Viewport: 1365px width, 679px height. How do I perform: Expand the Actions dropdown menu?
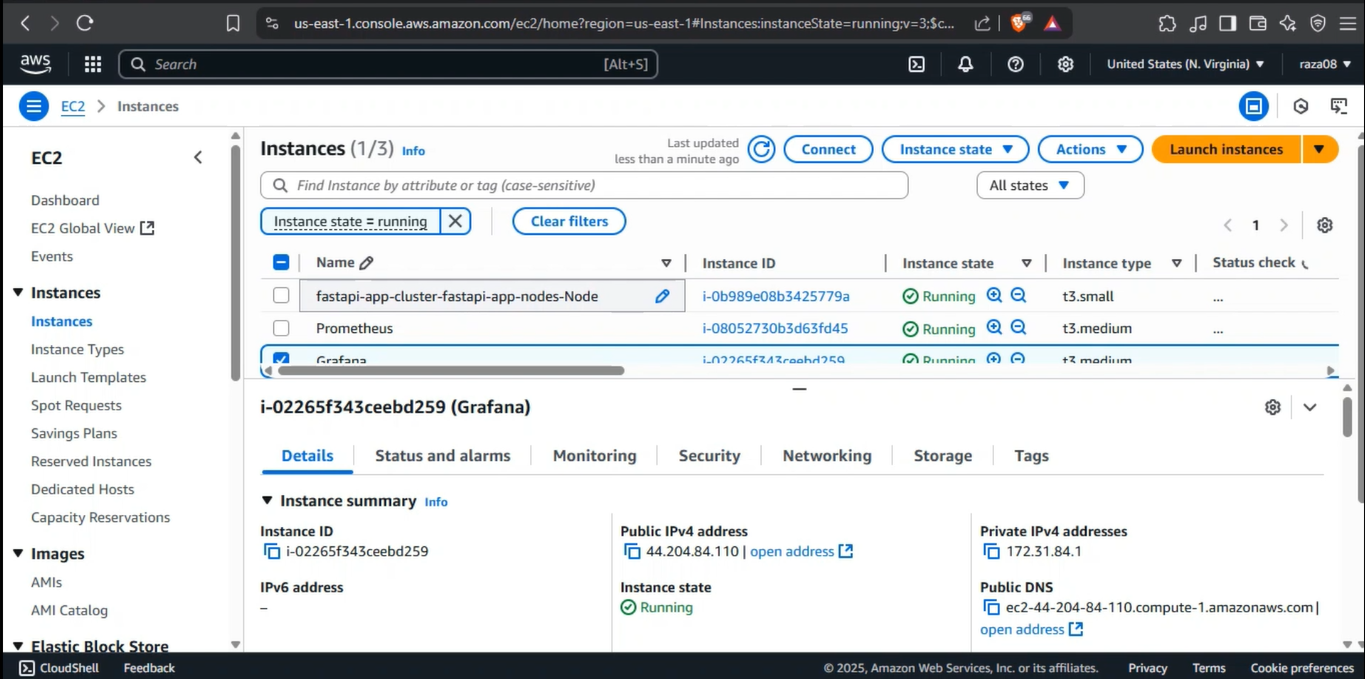tap(1090, 149)
